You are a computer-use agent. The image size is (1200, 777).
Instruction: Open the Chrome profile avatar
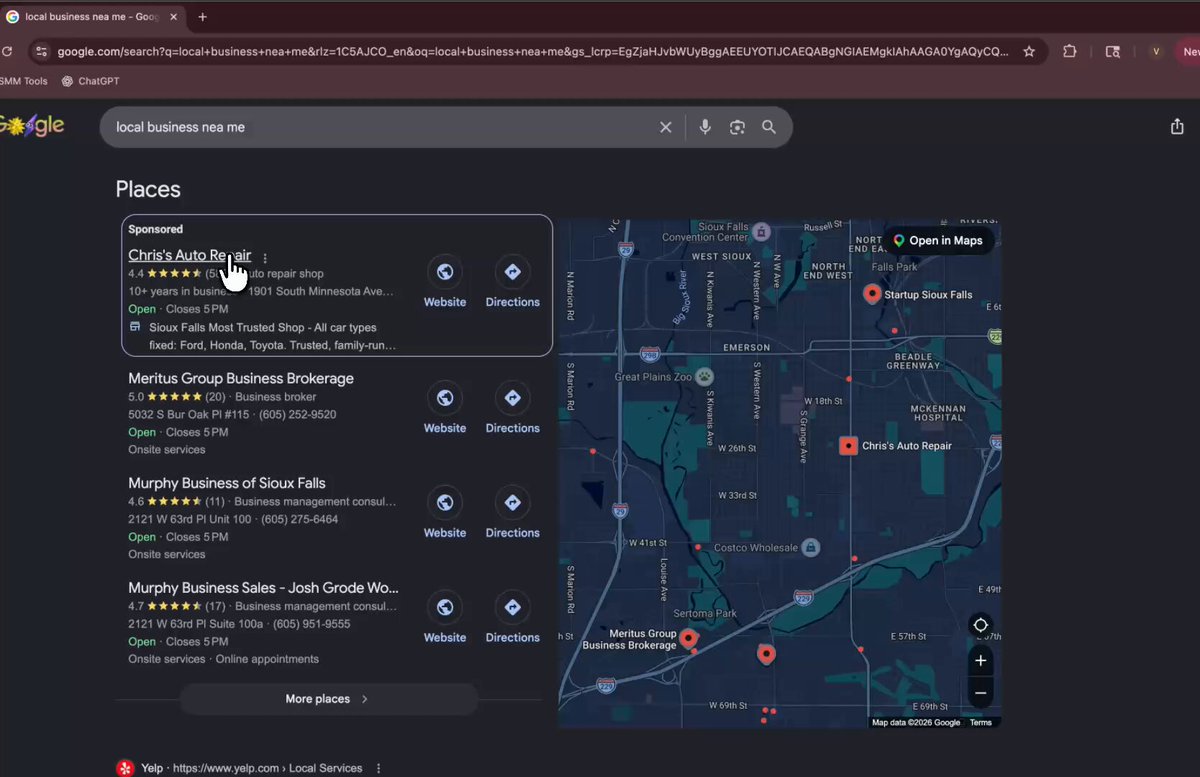(1156, 51)
